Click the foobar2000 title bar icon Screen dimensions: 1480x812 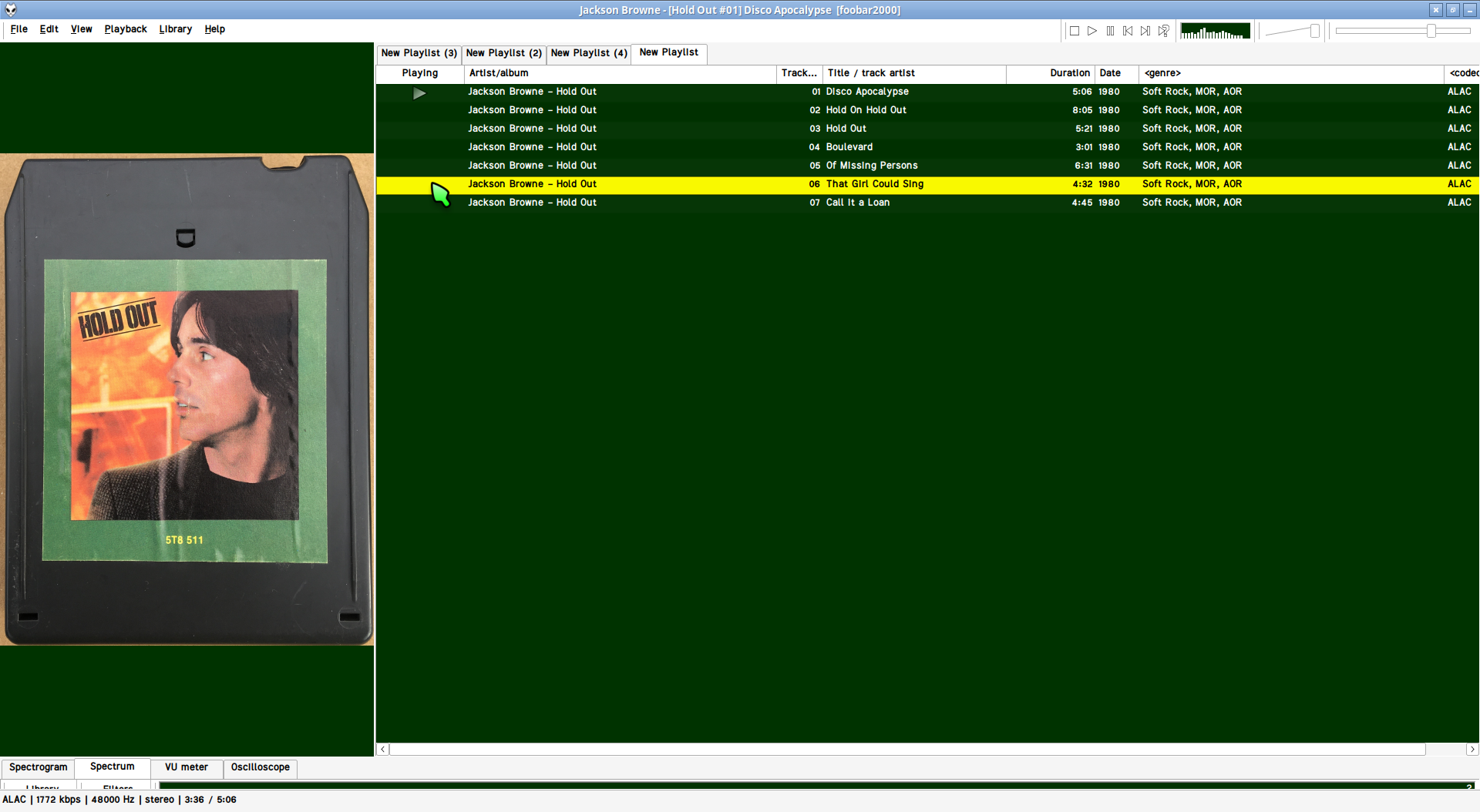click(11, 10)
